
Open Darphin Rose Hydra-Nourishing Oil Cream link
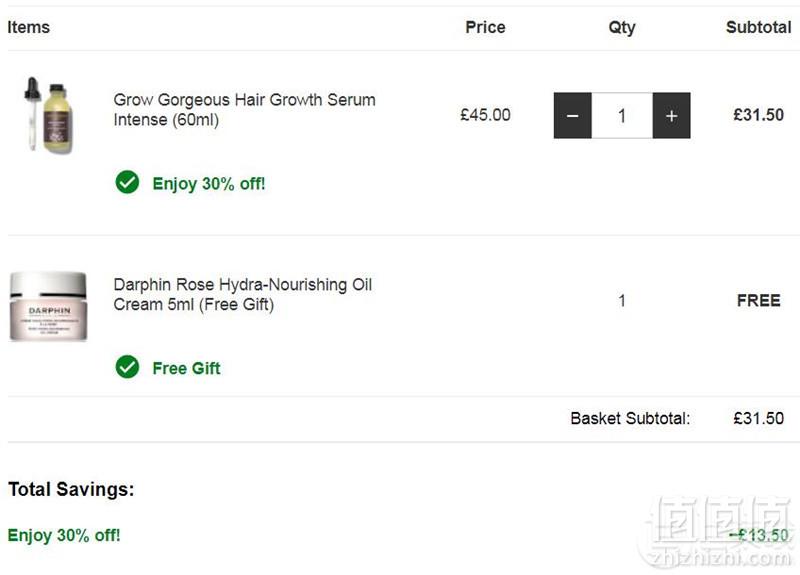click(x=243, y=294)
